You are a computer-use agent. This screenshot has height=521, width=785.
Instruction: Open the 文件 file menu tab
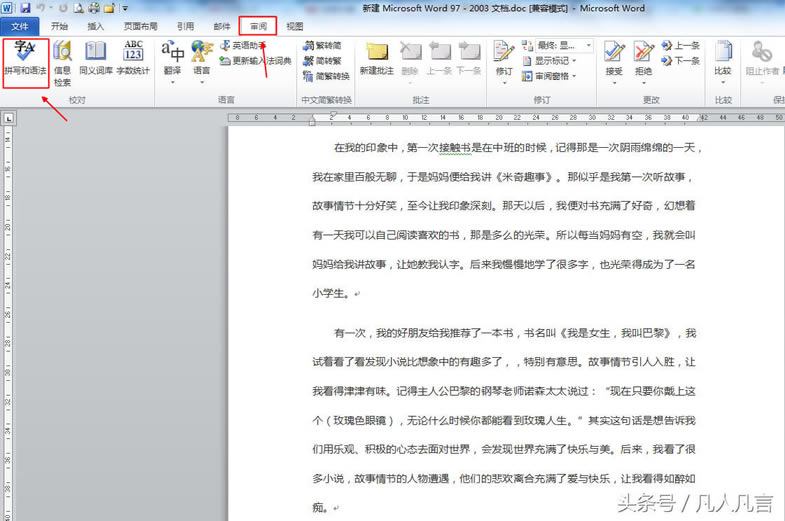point(20,26)
